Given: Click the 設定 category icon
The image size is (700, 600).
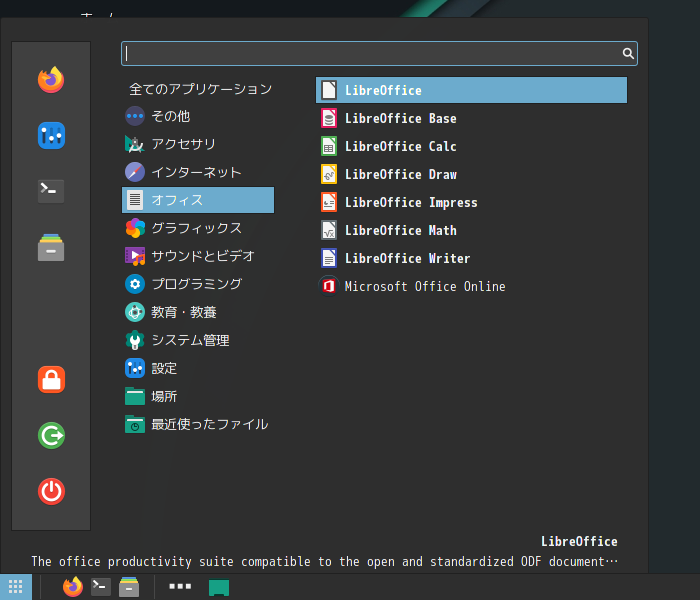Looking at the screenshot, I should tap(135, 368).
